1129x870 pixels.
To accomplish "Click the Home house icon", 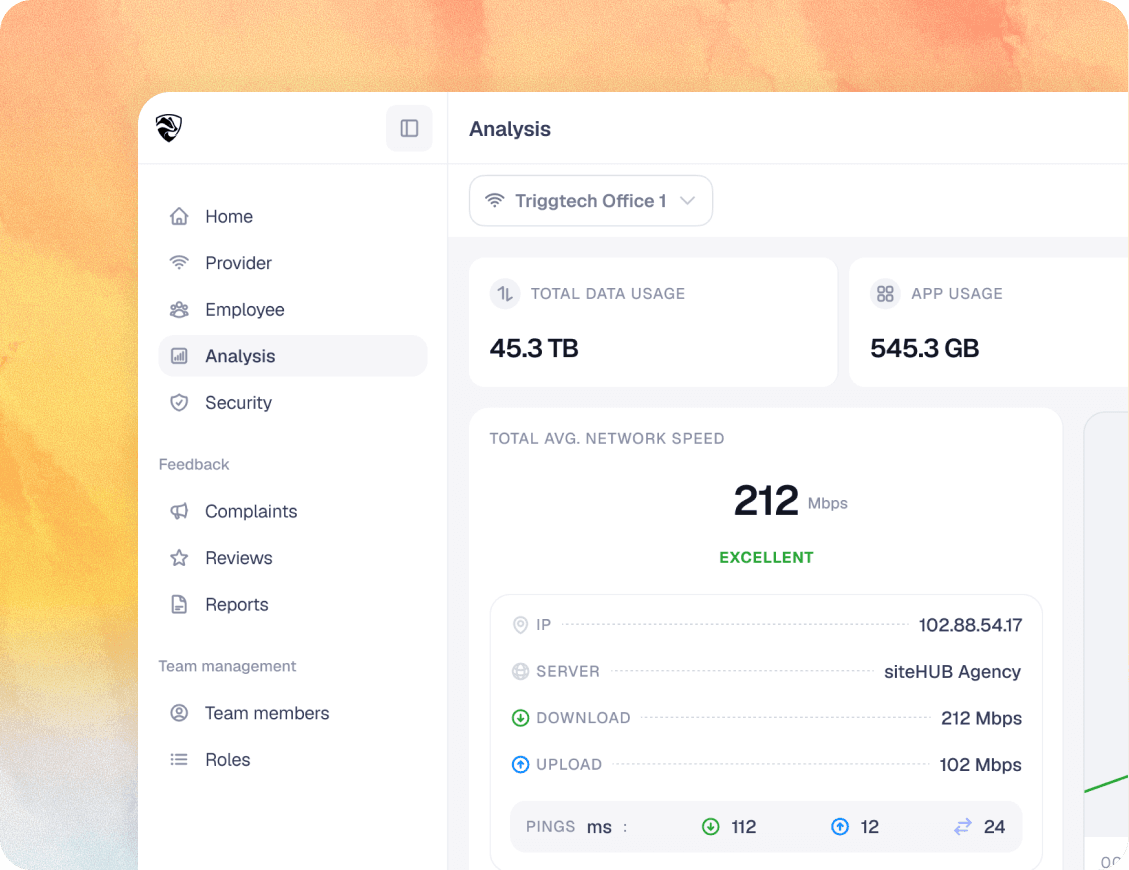I will tap(179, 216).
